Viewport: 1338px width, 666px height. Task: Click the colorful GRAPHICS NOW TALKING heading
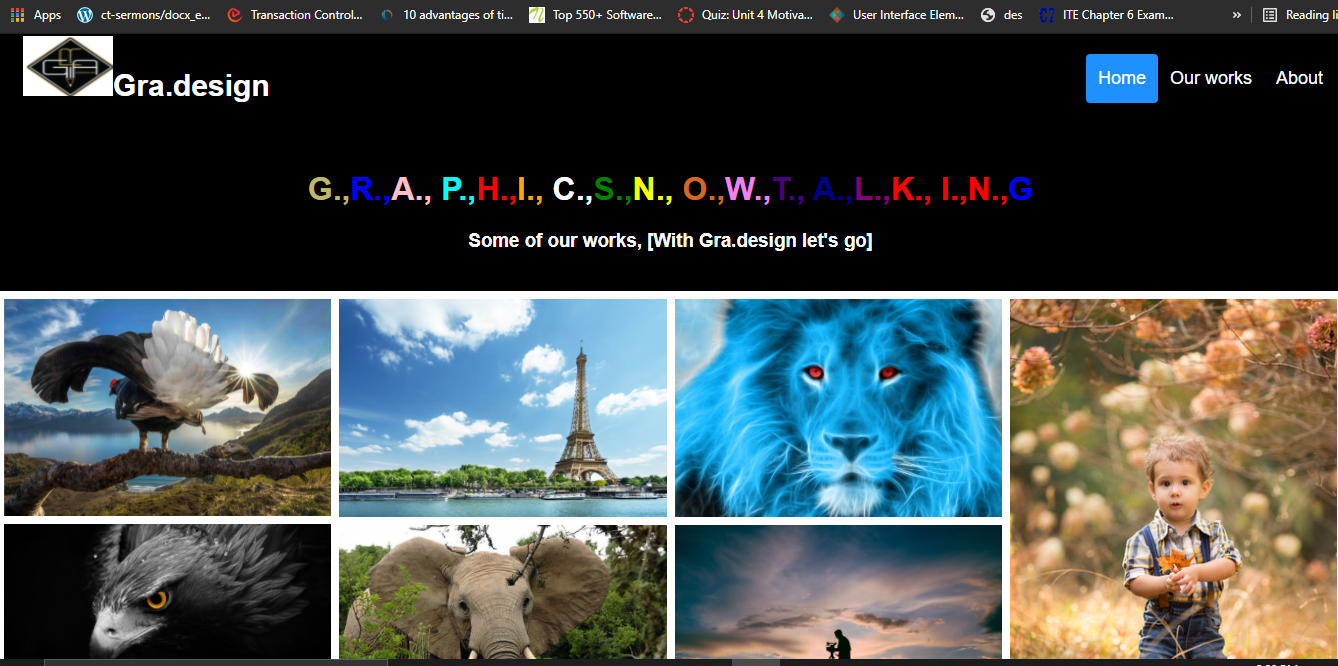[670, 189]
